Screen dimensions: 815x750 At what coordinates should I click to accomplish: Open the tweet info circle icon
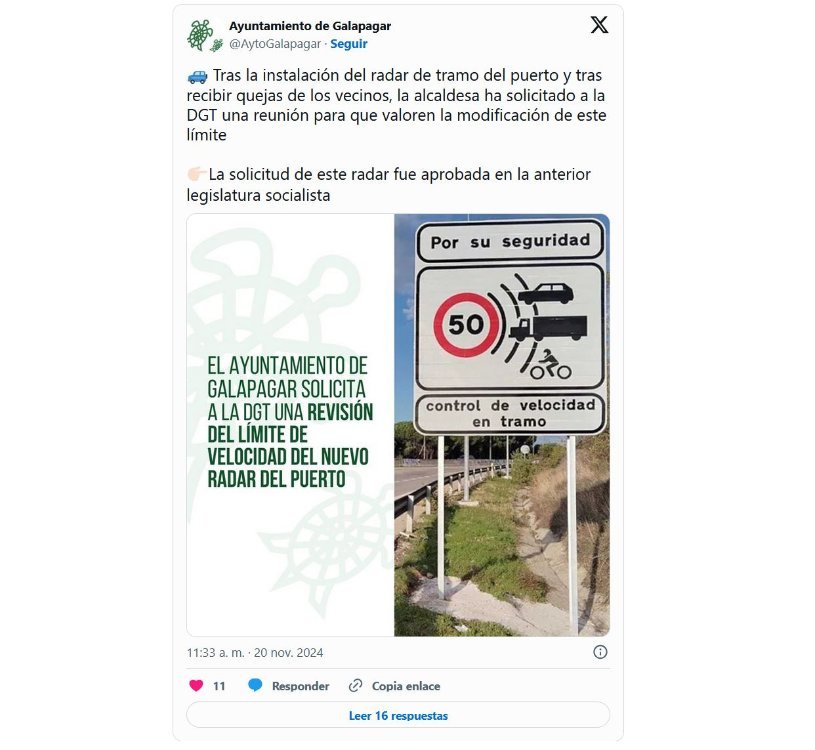coord(600,652)
